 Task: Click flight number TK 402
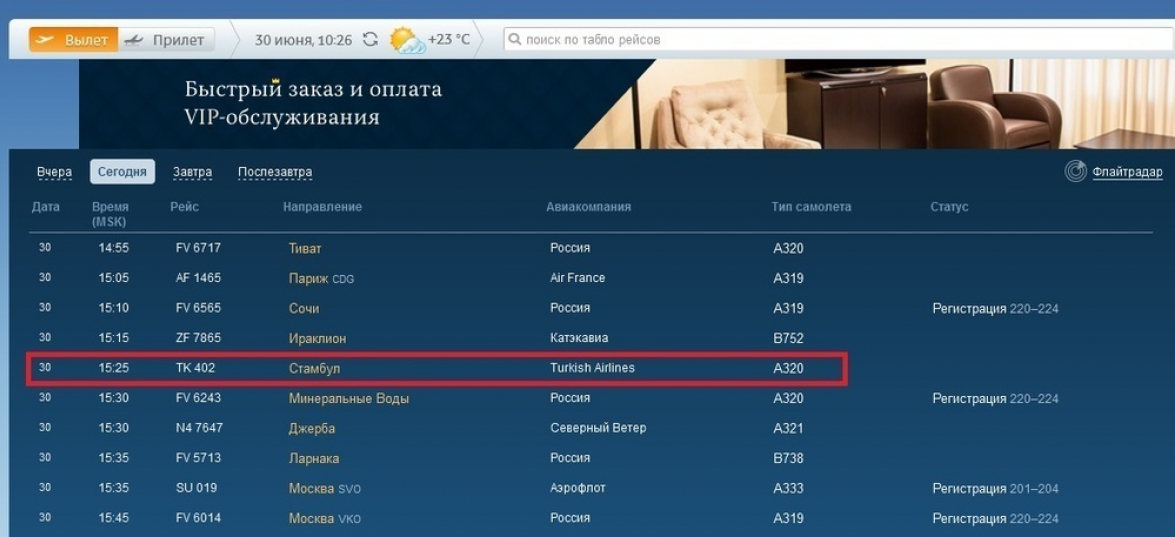196,368
